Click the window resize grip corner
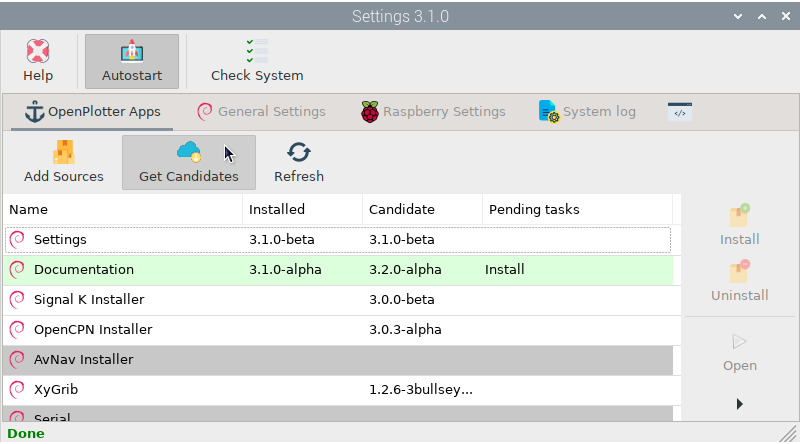The height and width of the screenshot is (444, 800). point(789,434)
